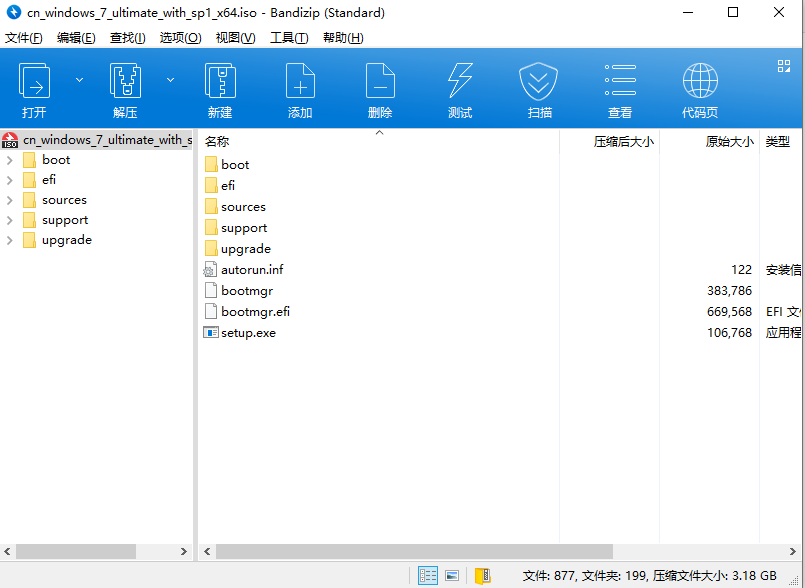Screen dimensions: 805x588
Task: Select the sources label in the left tree
Action: (x=64, y=200)
